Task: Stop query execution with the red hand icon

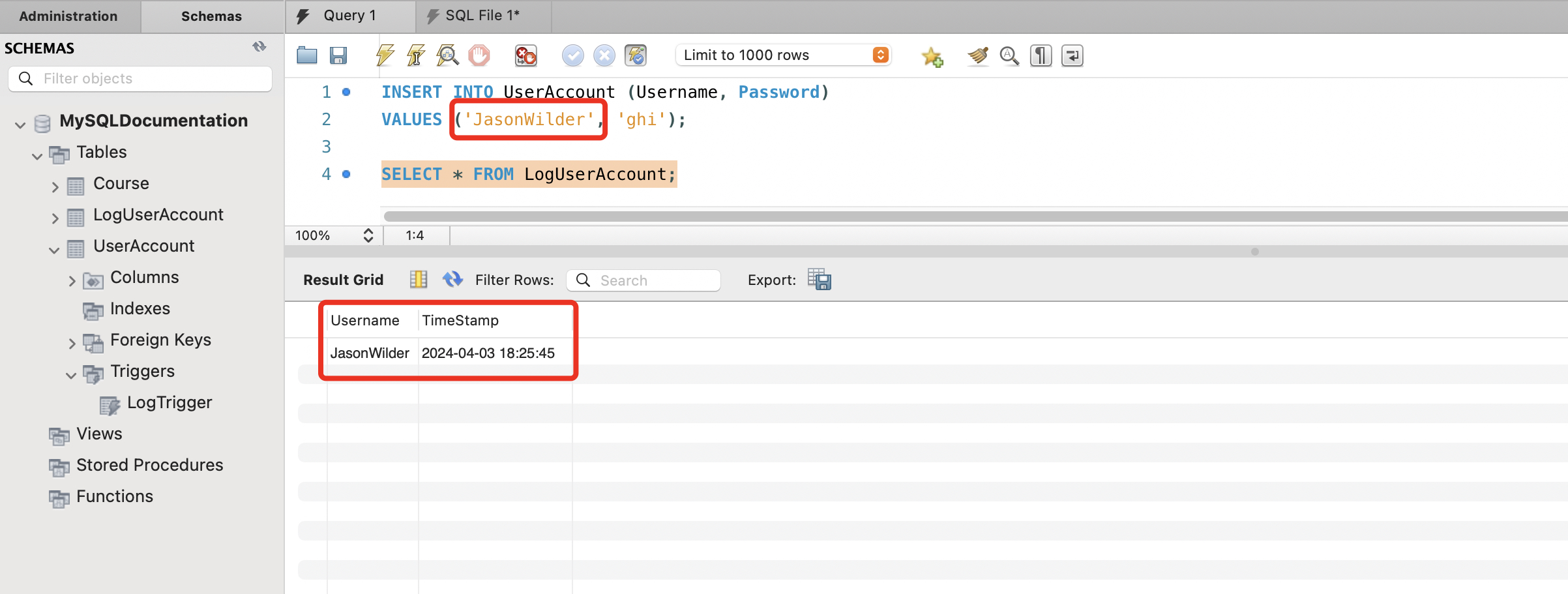Action: (479, 55)
